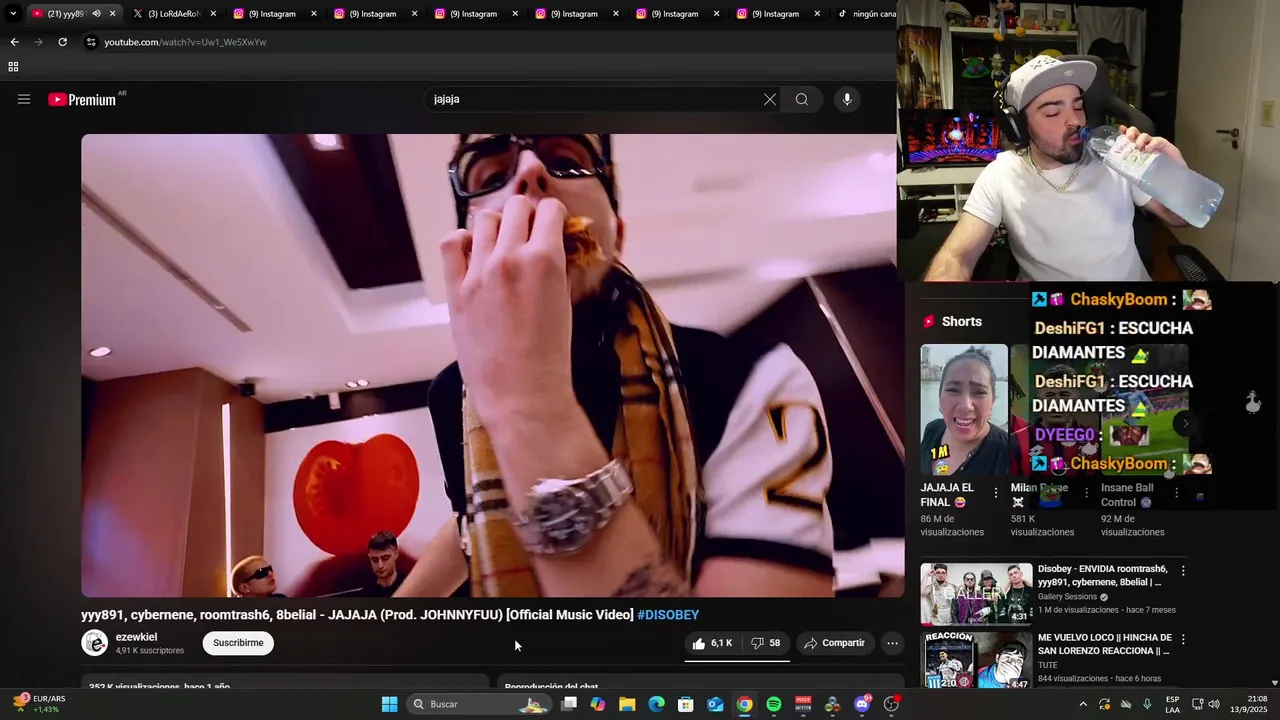Open the ezewkiel channel name link
Image resolution: width=1280 pixels, height=720 pixels.
click(x=136, y=637)
